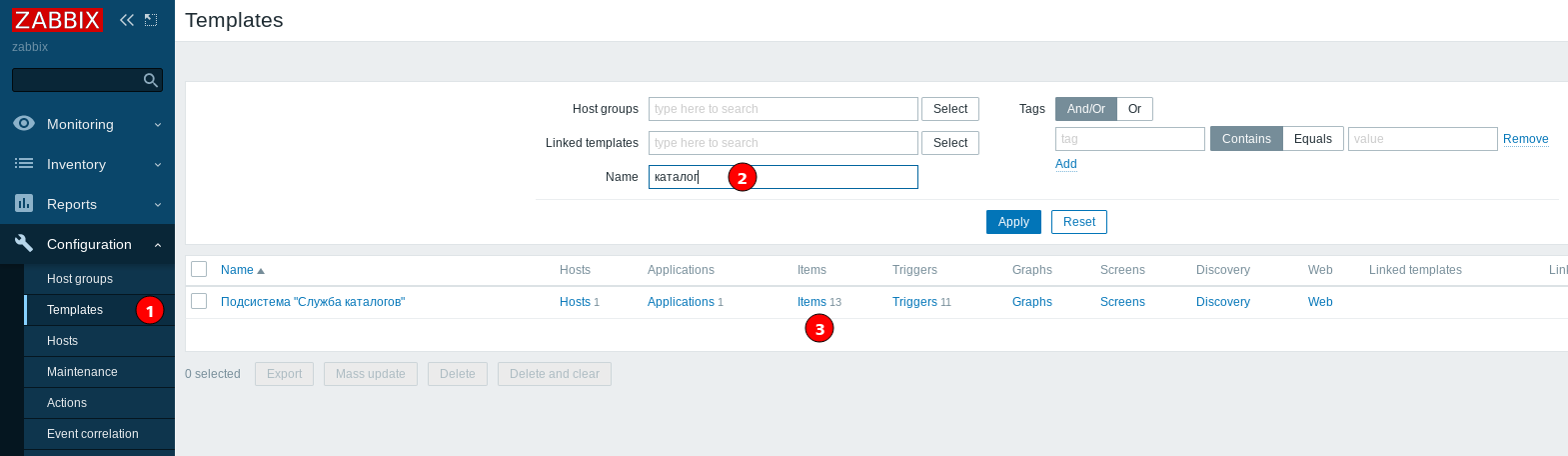The image size is (1568, 456).
Task: Open Host groups in the Configuration menu
Action: 80,279
